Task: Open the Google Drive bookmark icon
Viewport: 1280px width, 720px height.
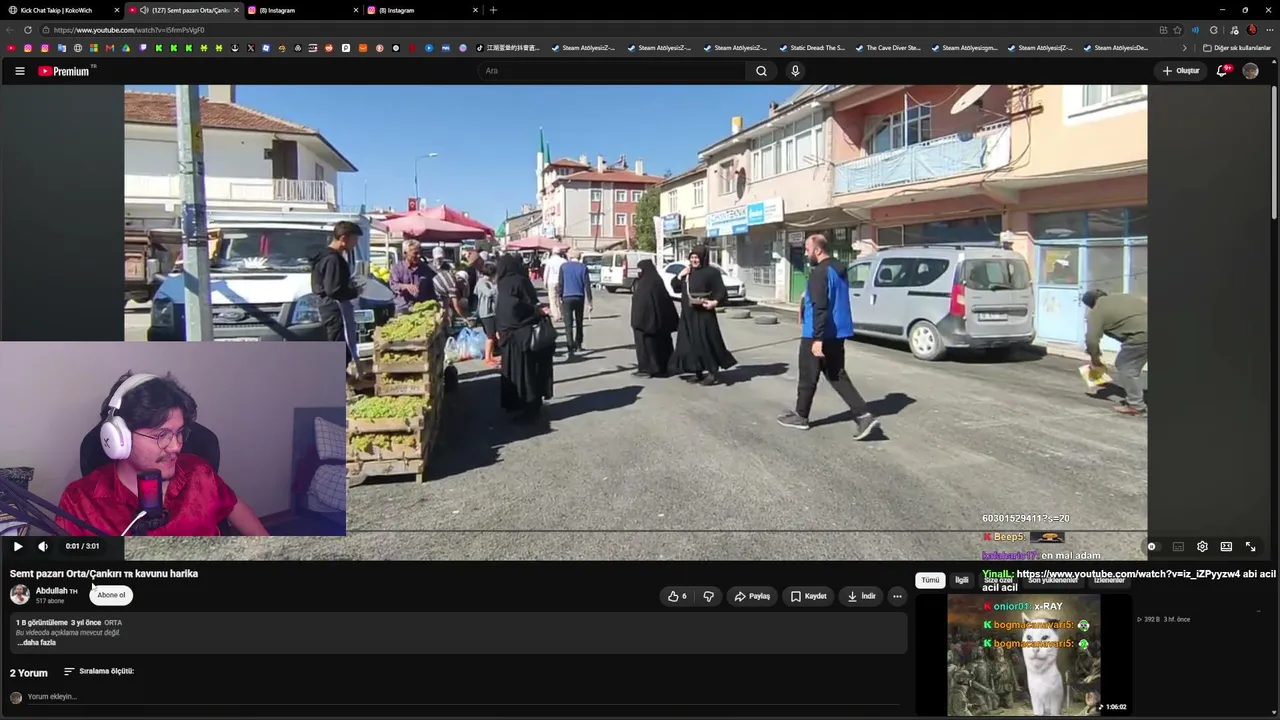Action: pyautogui.click(x=126, y=48)
